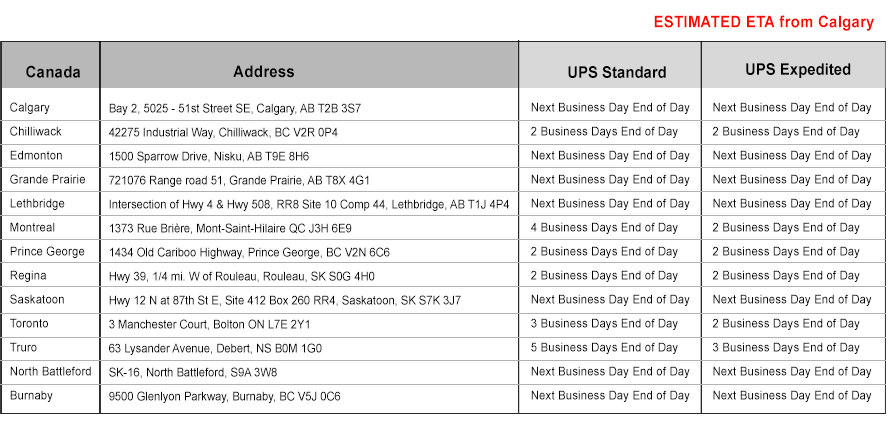Click the Burnaby Glenlyon Parkway address
The height and width of the screenshot is (425, 890).
point(224,396)
